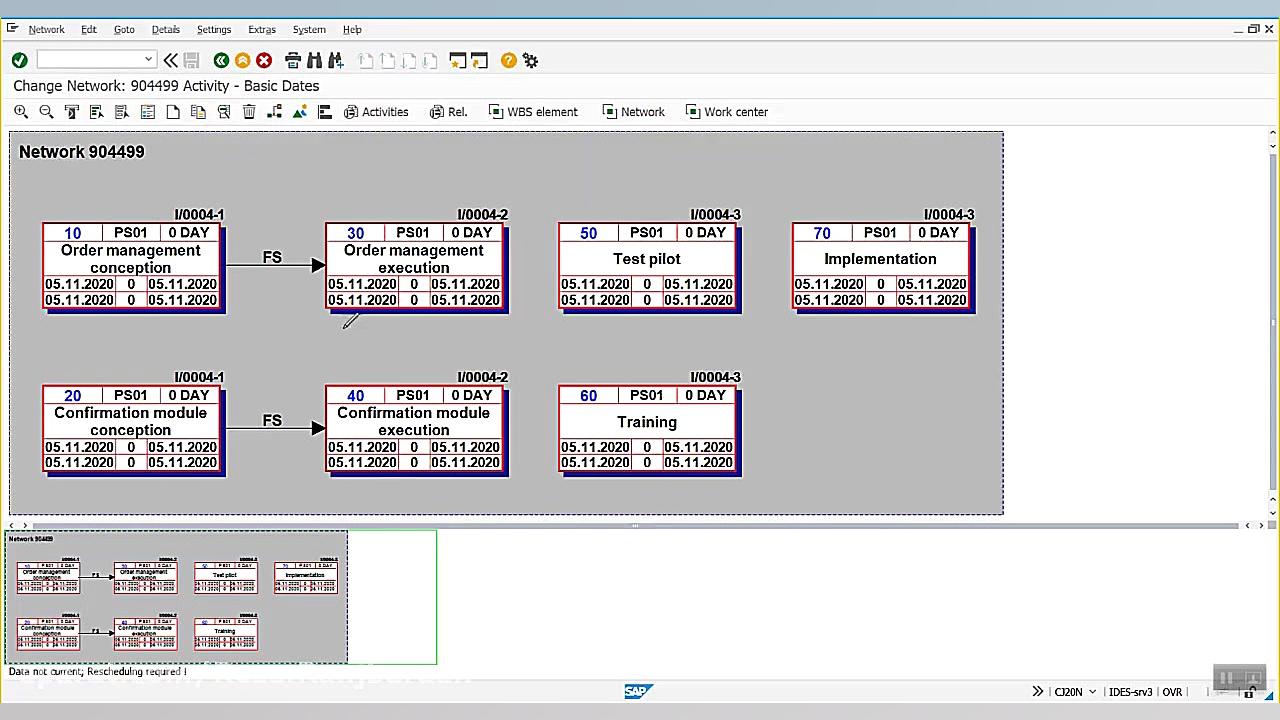Click the Network toolbar button

[x=633, y=112]
